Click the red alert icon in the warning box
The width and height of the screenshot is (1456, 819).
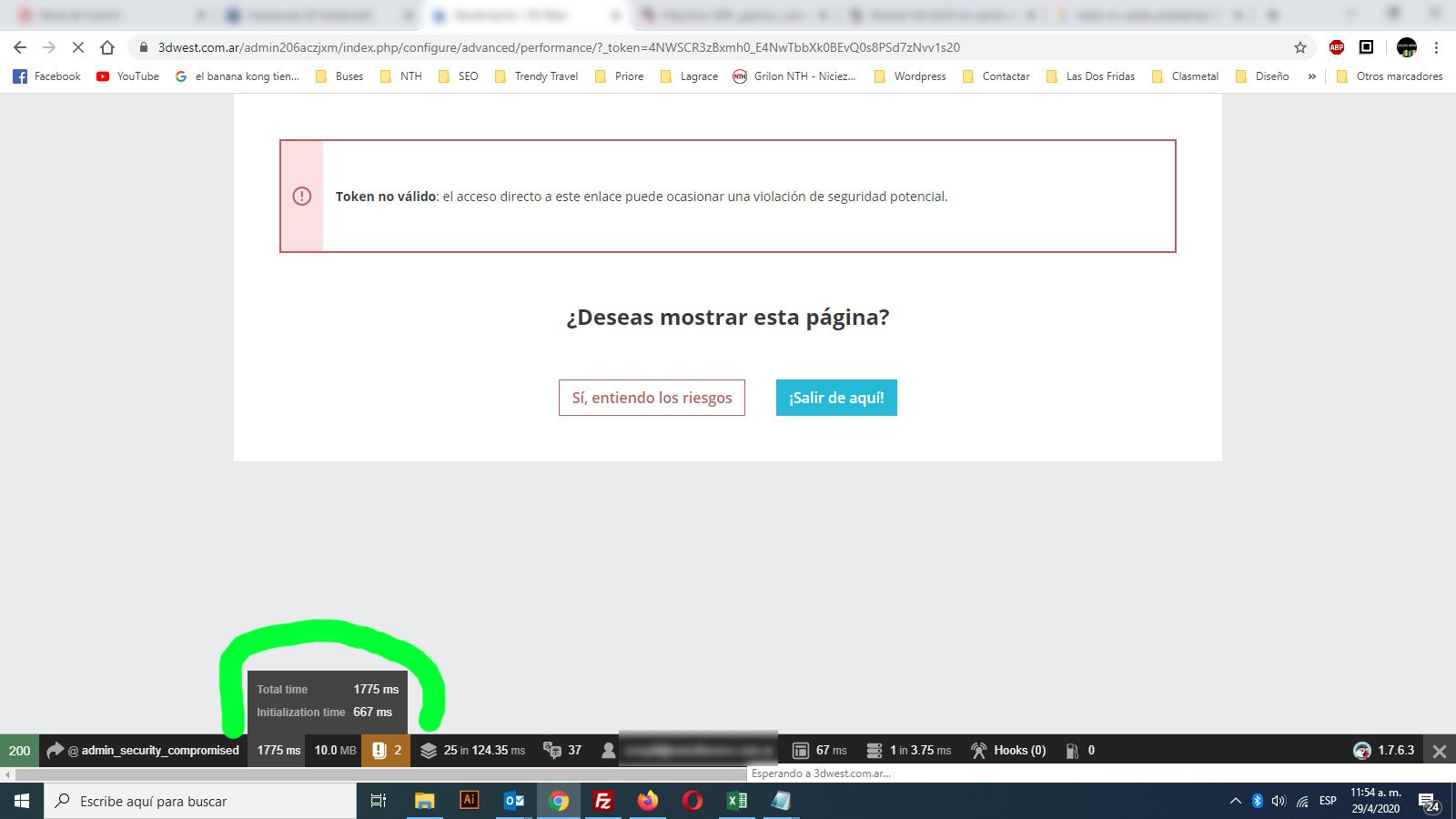click(301, 196)
